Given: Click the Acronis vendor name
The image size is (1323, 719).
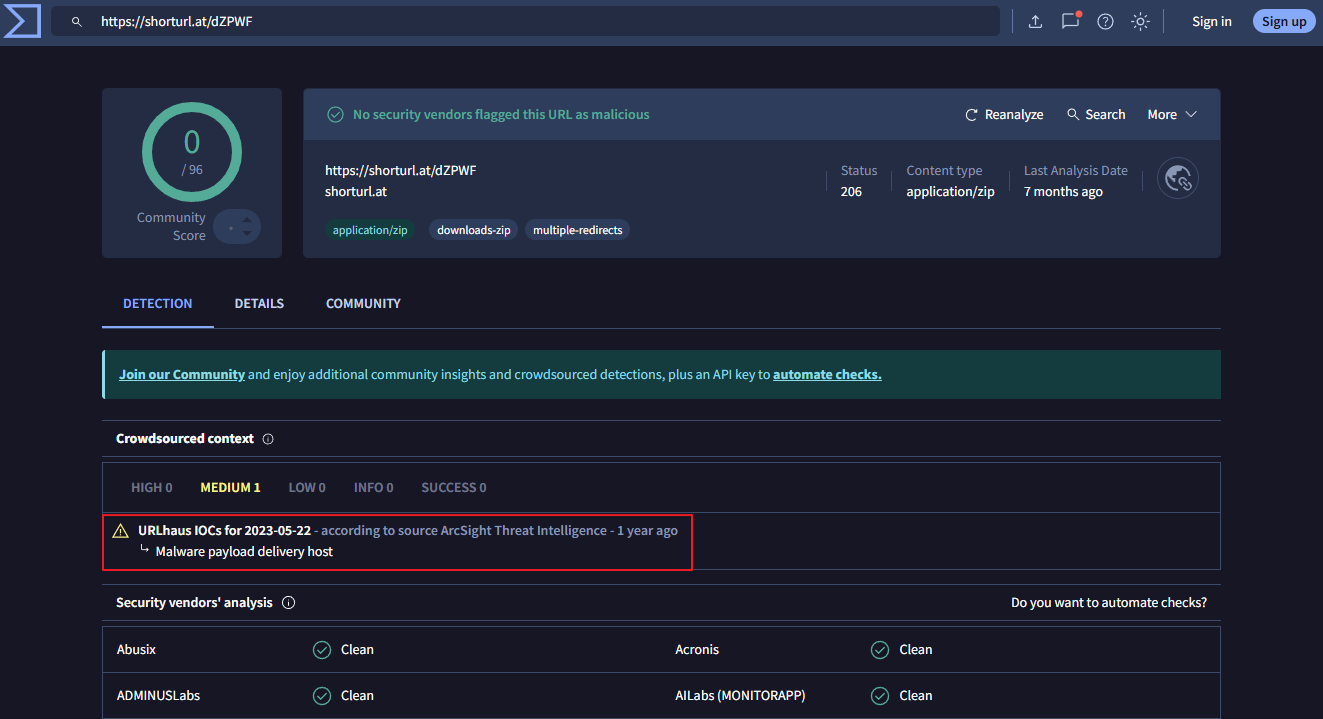Looking at the screenshot, I should point(697,650).
